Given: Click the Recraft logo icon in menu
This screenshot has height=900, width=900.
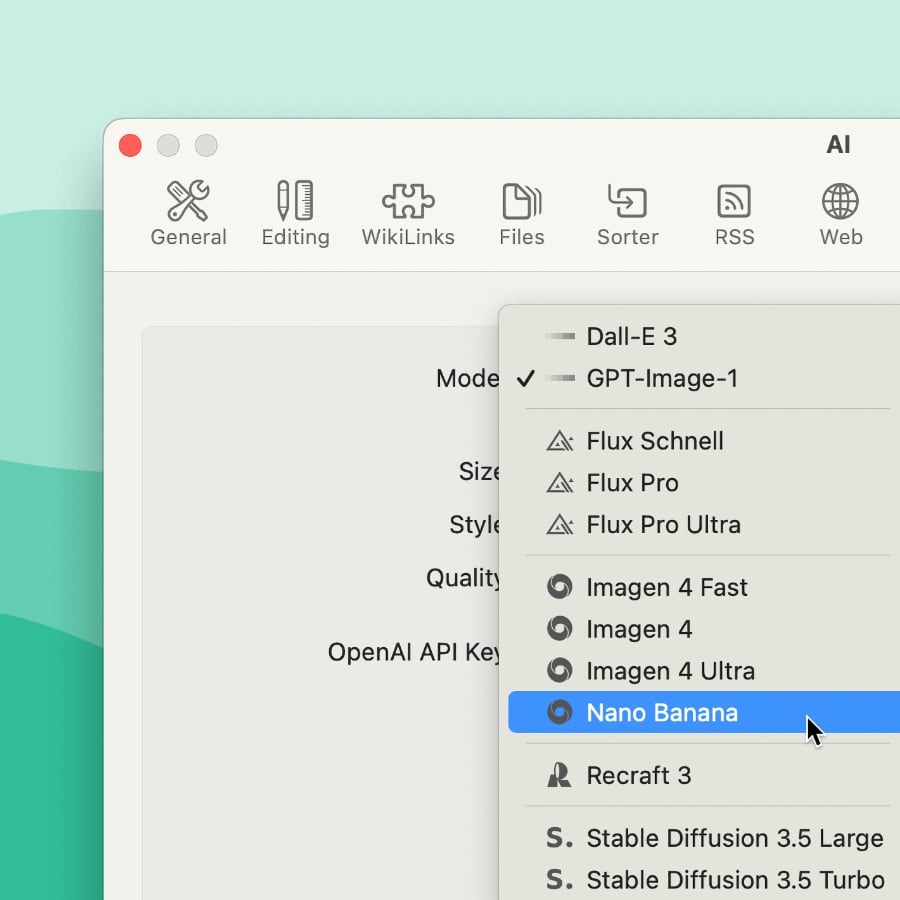Looking at the screenshot, I should coord(559,775).
